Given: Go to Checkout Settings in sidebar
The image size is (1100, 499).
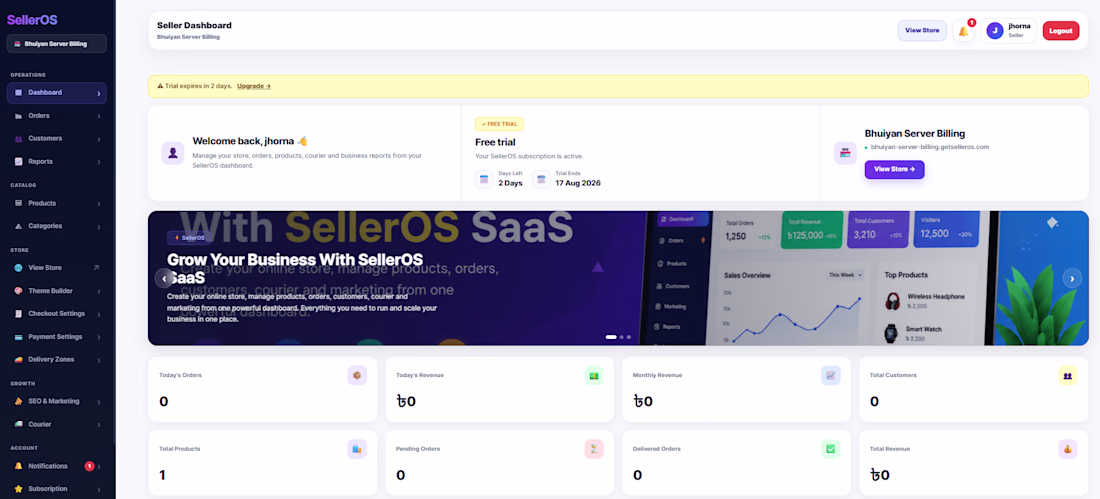Looking at the screenshot, I should (57, 314).
